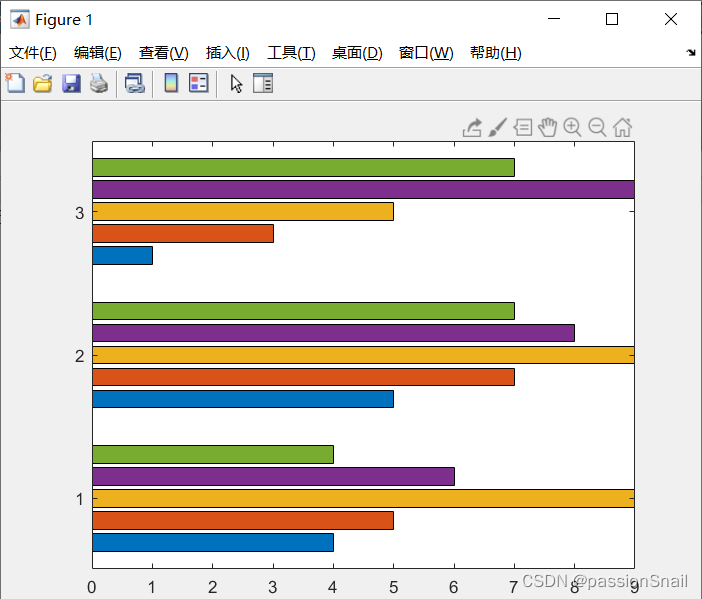
Task: Save figure using the floppy disk icon
Action: (71, 84)
